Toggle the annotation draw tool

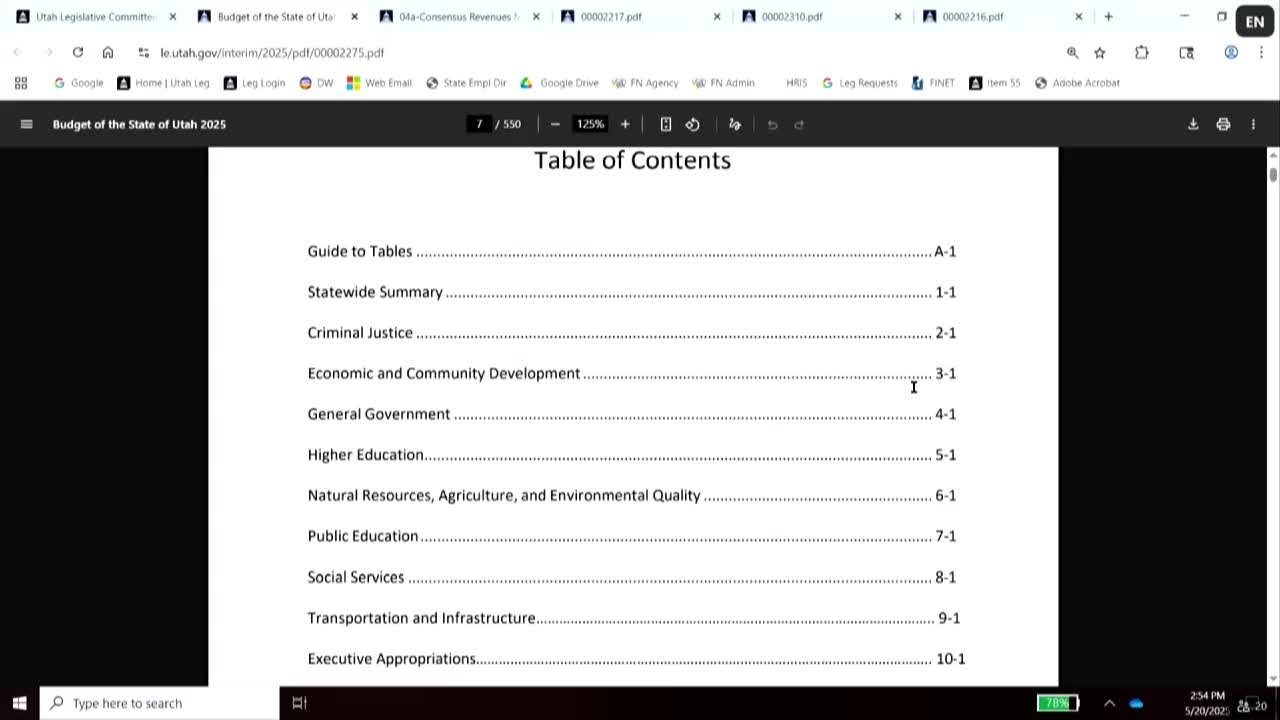coord(735,124)
